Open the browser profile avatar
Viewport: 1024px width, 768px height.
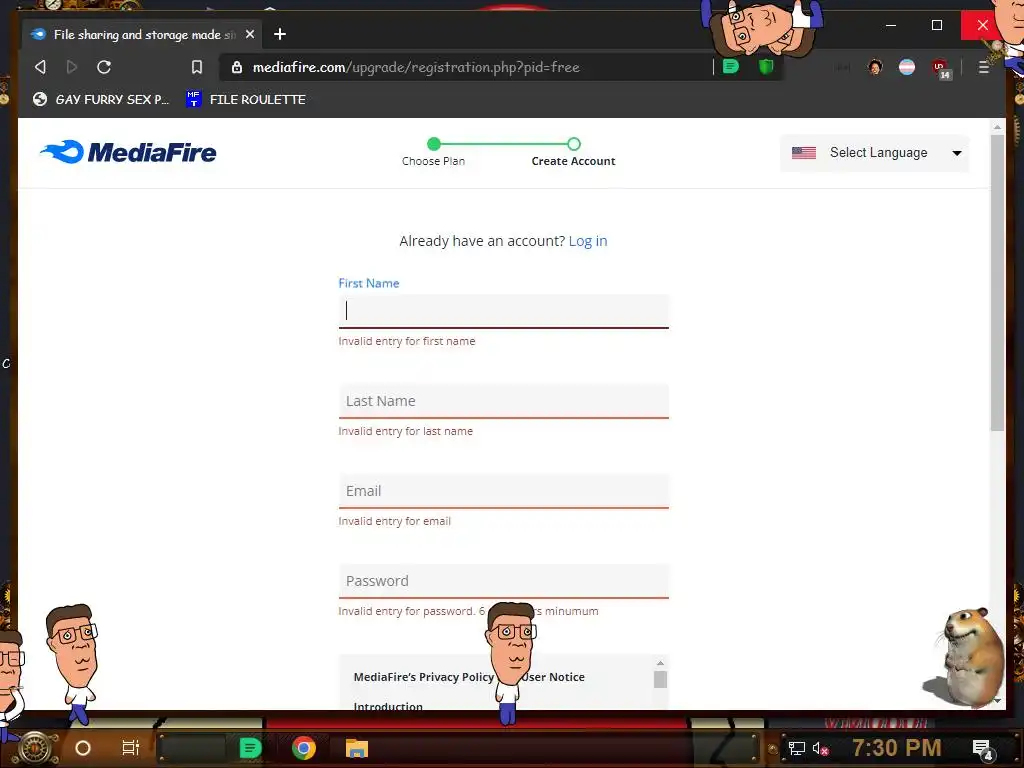pos(875,67)
